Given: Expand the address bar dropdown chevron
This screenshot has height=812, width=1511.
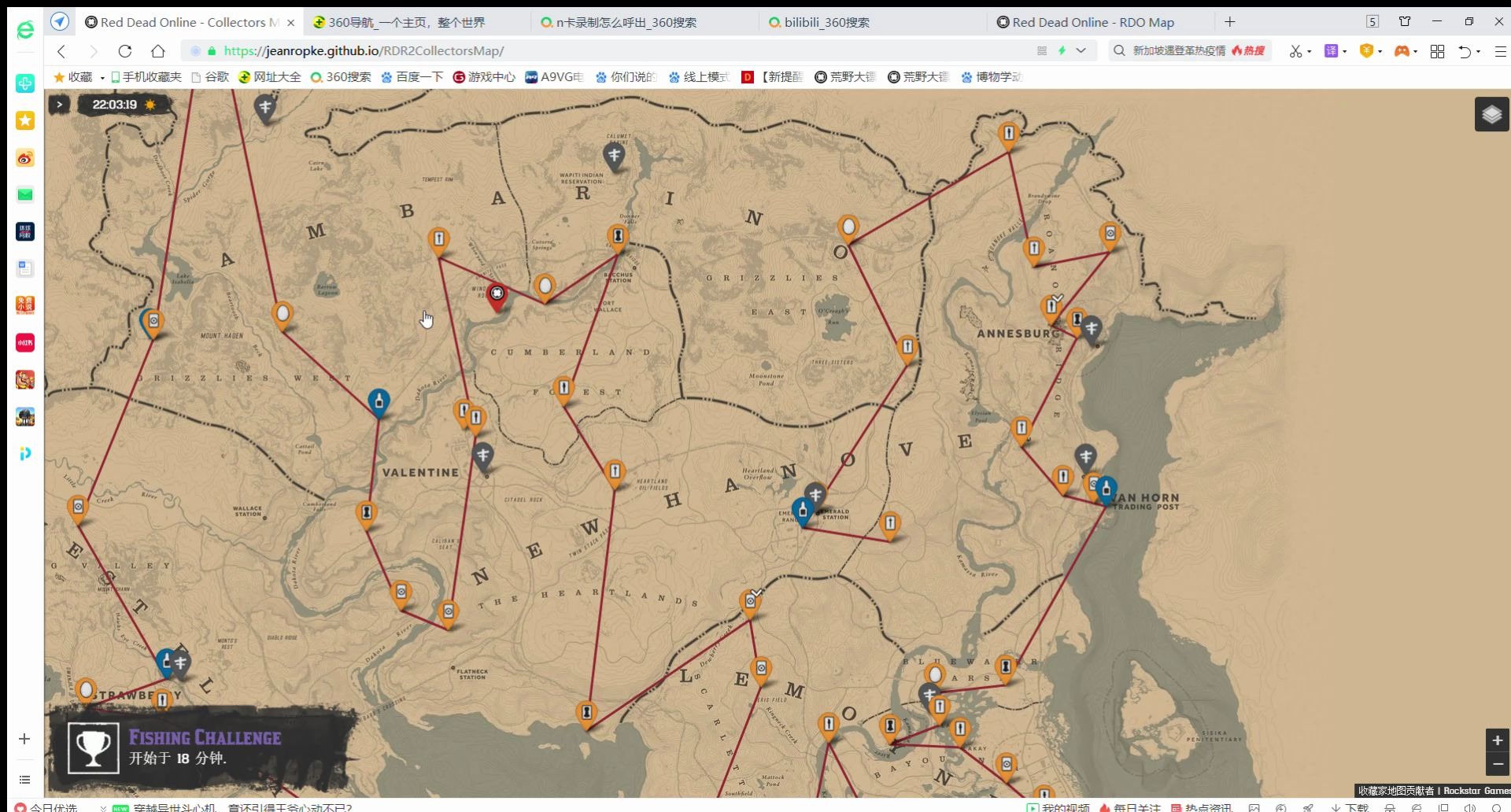Looking at the screenshot, I should pyautogui.click(x=1081, y=50).
